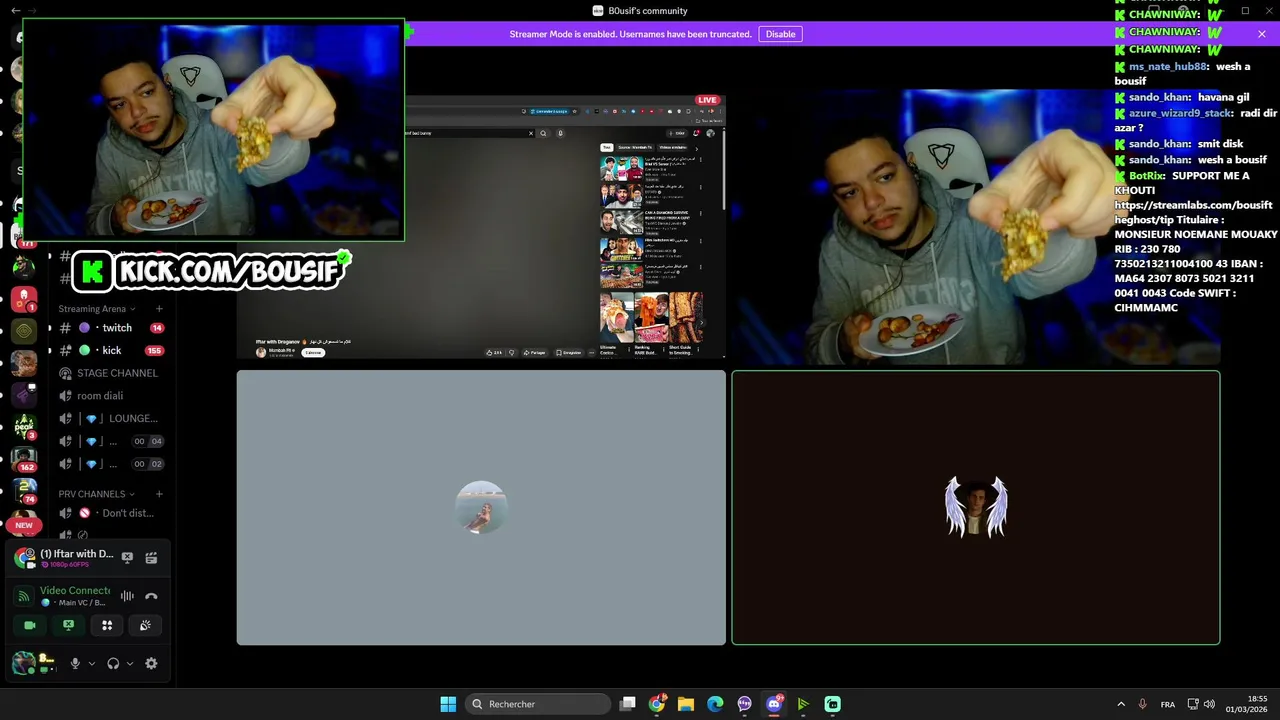1280x720 pixels.
Task: Open streamlabs.com/bousift link in chat overlay
Action: point(1193,205)
